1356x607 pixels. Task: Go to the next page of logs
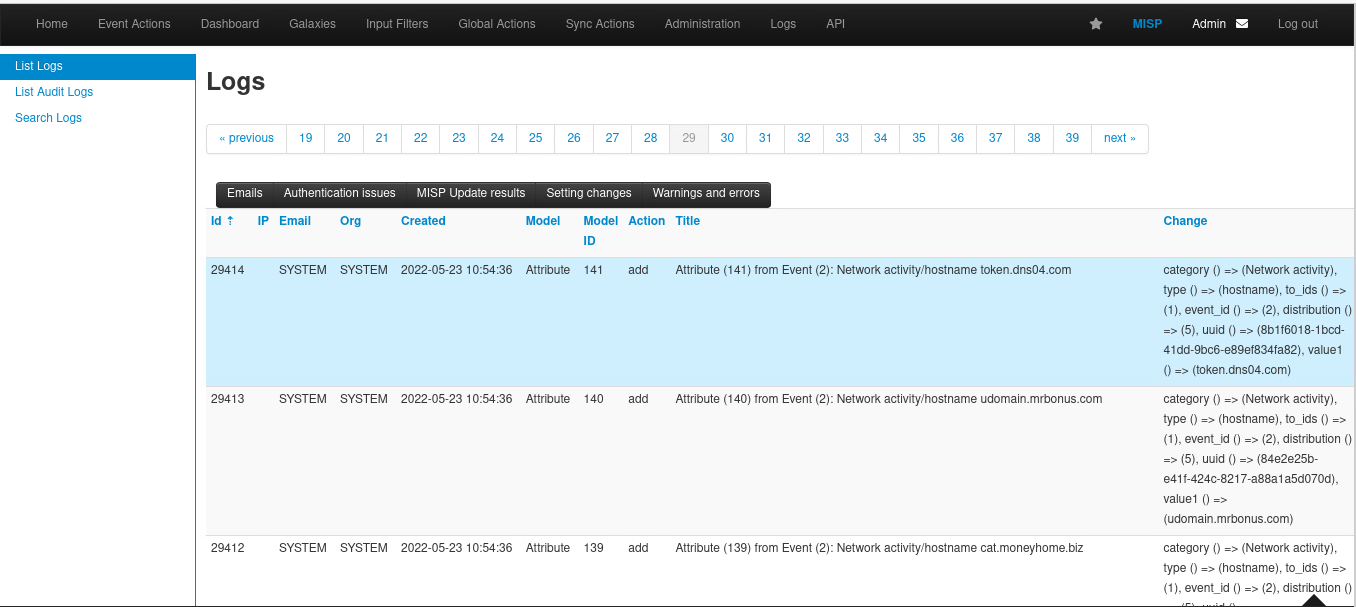[x=1119, y=138]
